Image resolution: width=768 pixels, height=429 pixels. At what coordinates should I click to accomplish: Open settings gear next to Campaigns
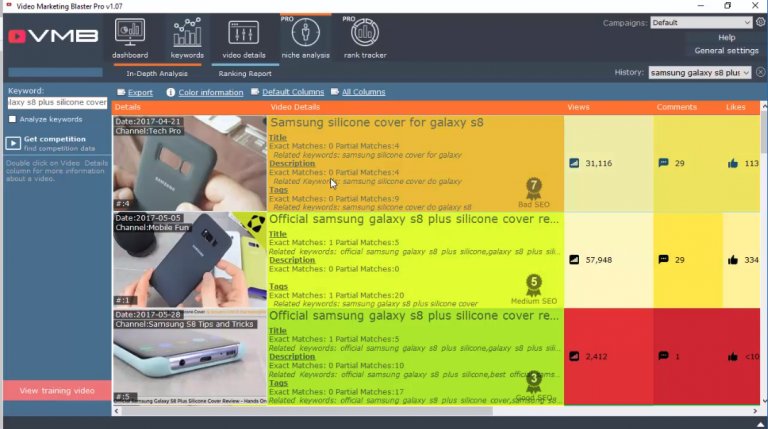click(760, 22)
